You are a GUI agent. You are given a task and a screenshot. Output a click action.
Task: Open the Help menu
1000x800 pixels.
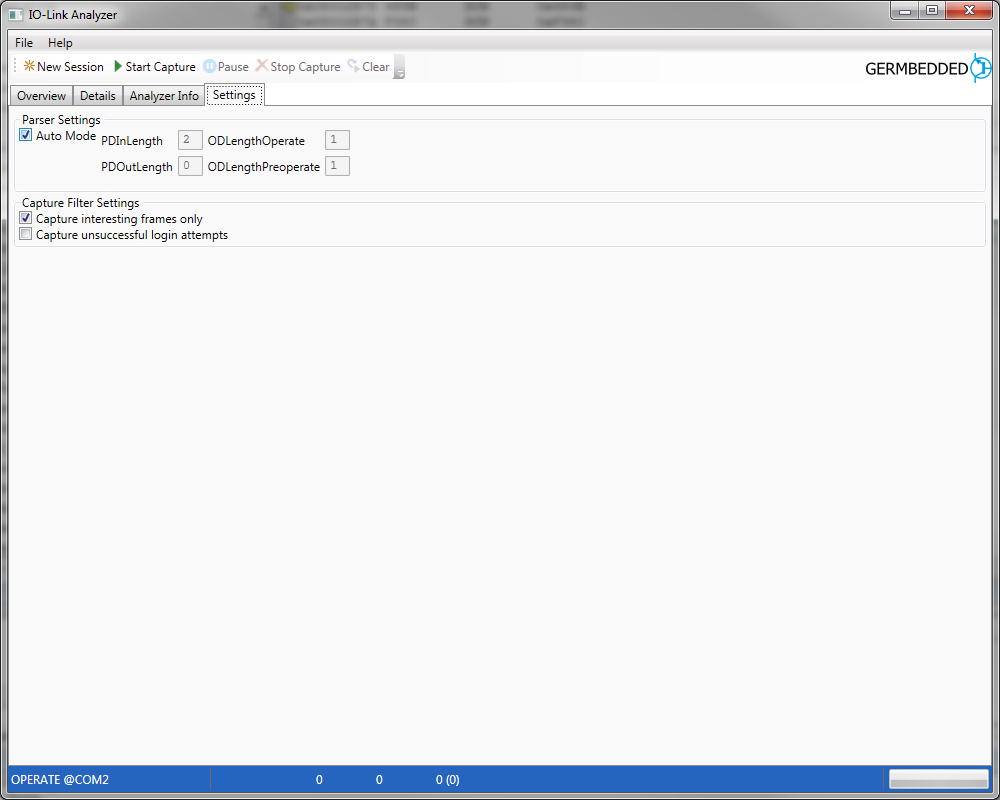[x=60, y=43]
